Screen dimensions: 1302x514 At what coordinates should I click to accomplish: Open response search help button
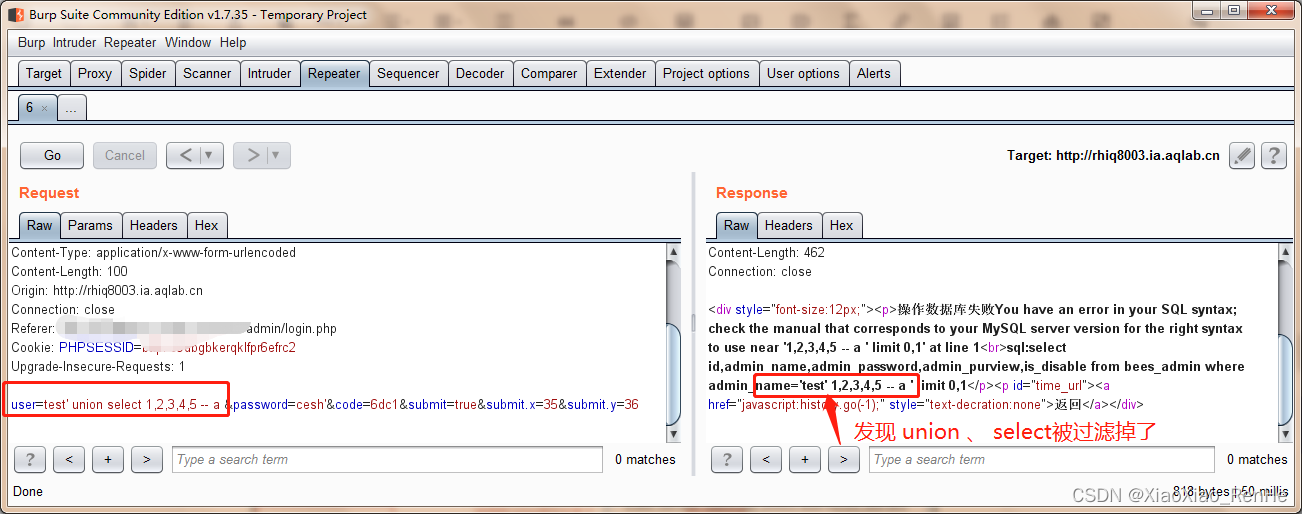(x=727, y=459)
